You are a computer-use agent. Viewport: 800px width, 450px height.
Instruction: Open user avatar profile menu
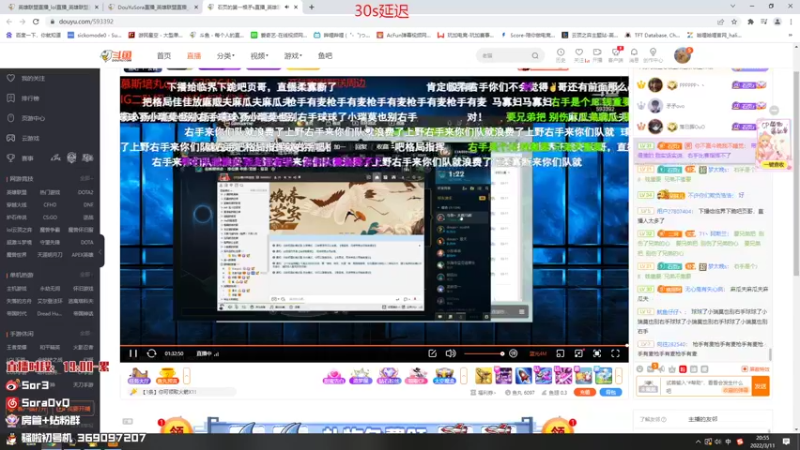pos(682,55)
